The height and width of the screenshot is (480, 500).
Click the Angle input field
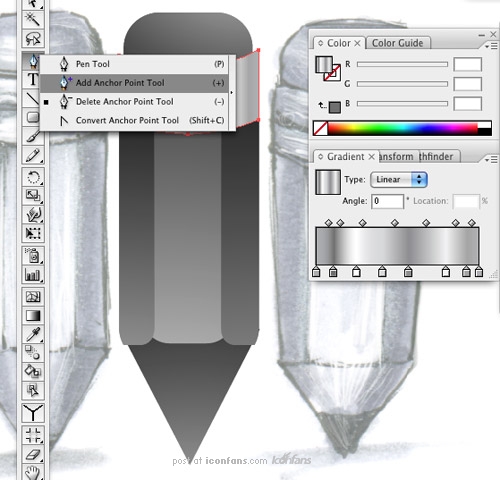click(387, 201)
